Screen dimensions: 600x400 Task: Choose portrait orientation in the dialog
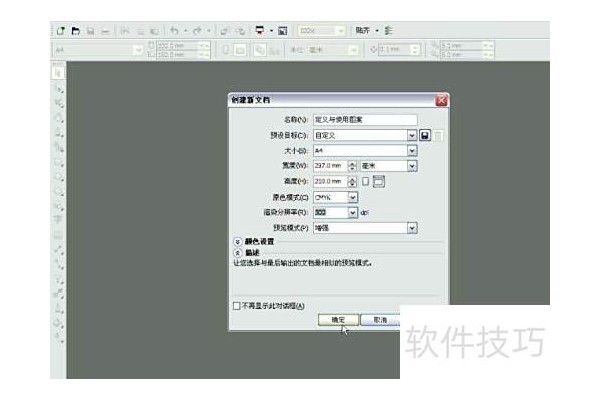pos(366,181)
